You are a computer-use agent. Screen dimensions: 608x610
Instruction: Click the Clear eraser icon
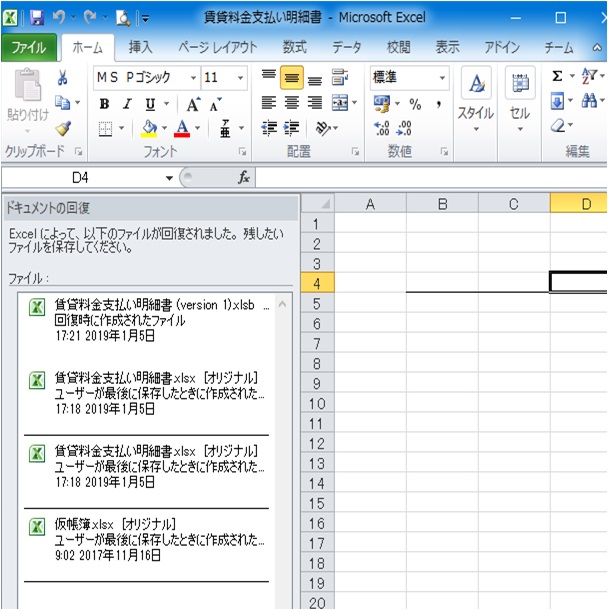[558, 125]
